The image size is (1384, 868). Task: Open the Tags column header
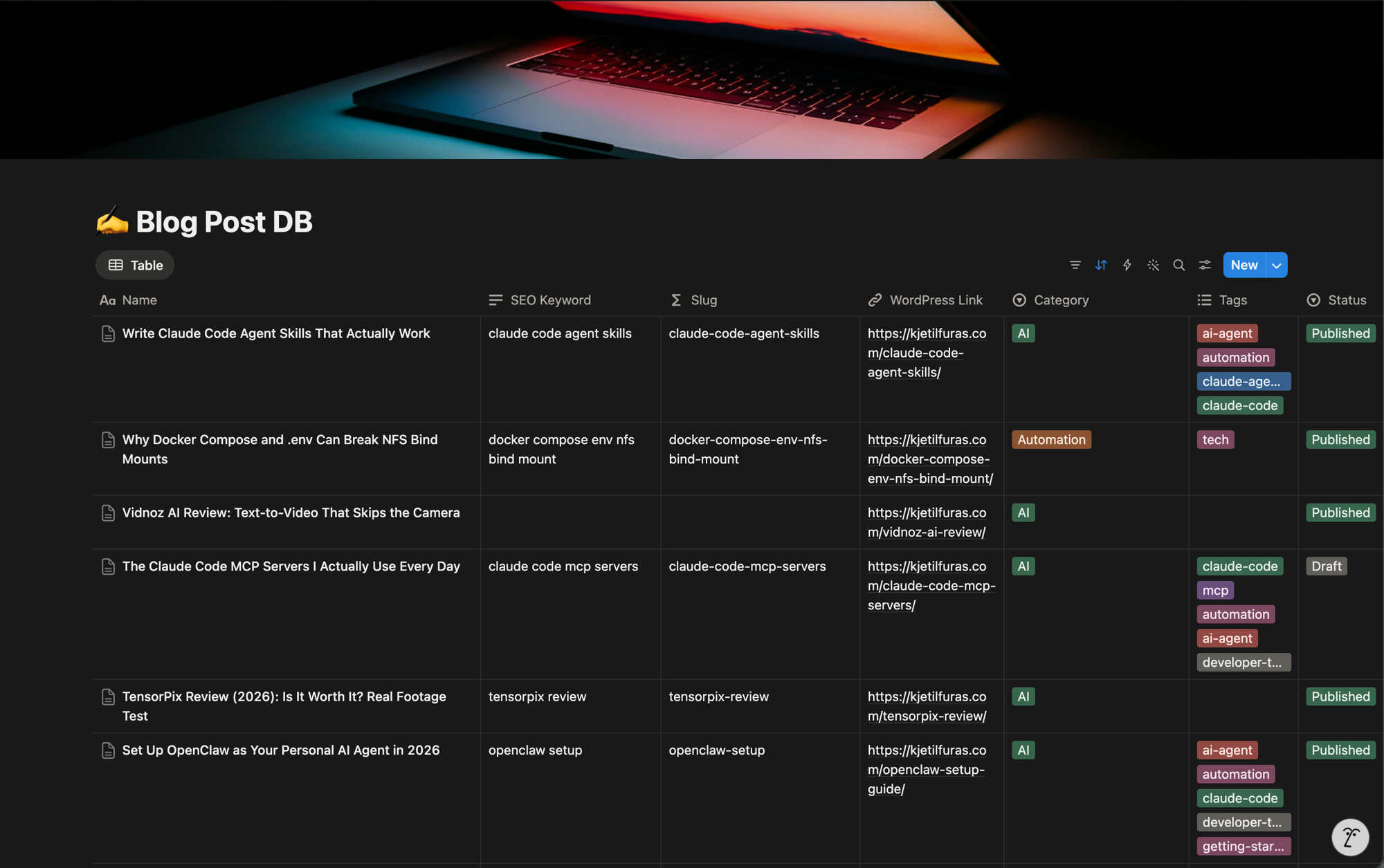[x=1222, y=300]
